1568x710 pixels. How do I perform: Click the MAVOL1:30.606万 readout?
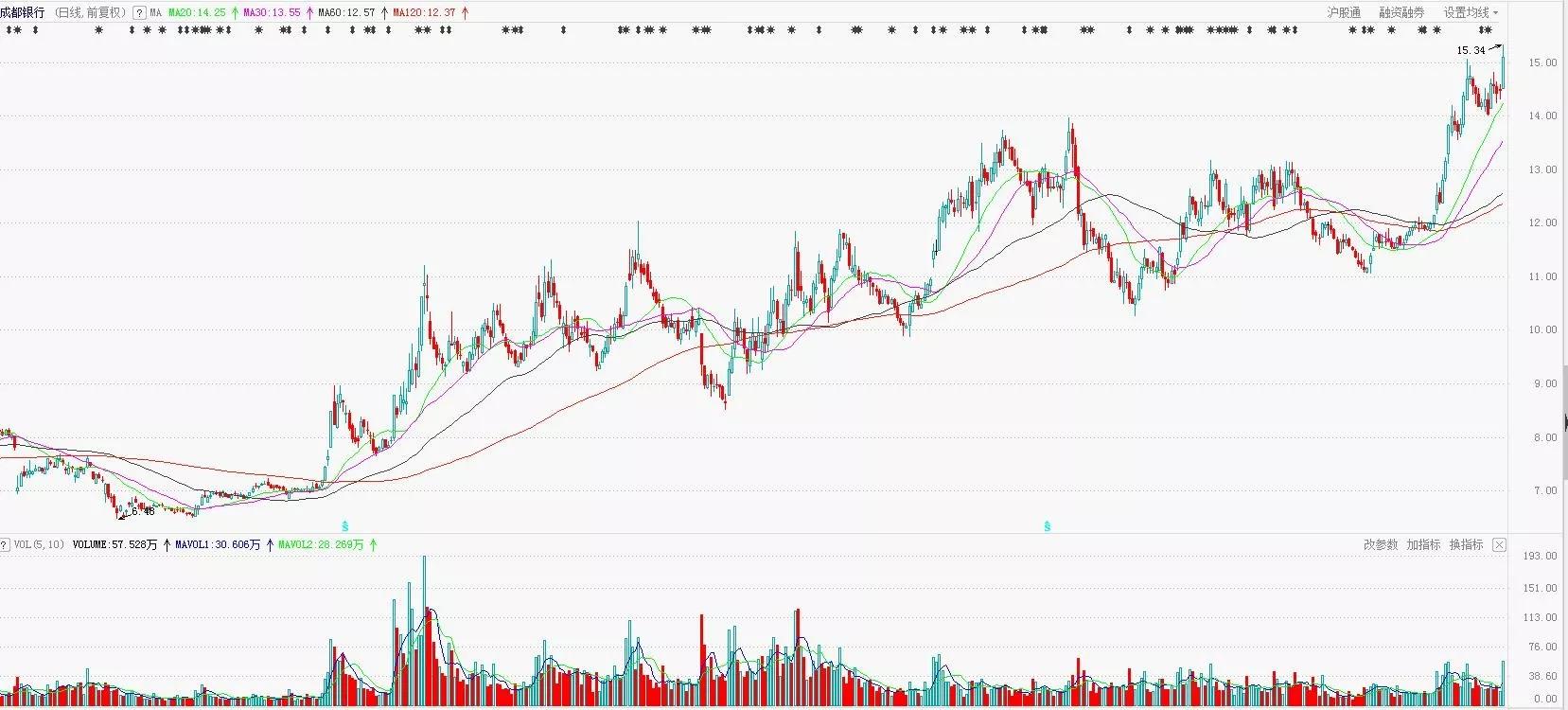click(218, 545)
